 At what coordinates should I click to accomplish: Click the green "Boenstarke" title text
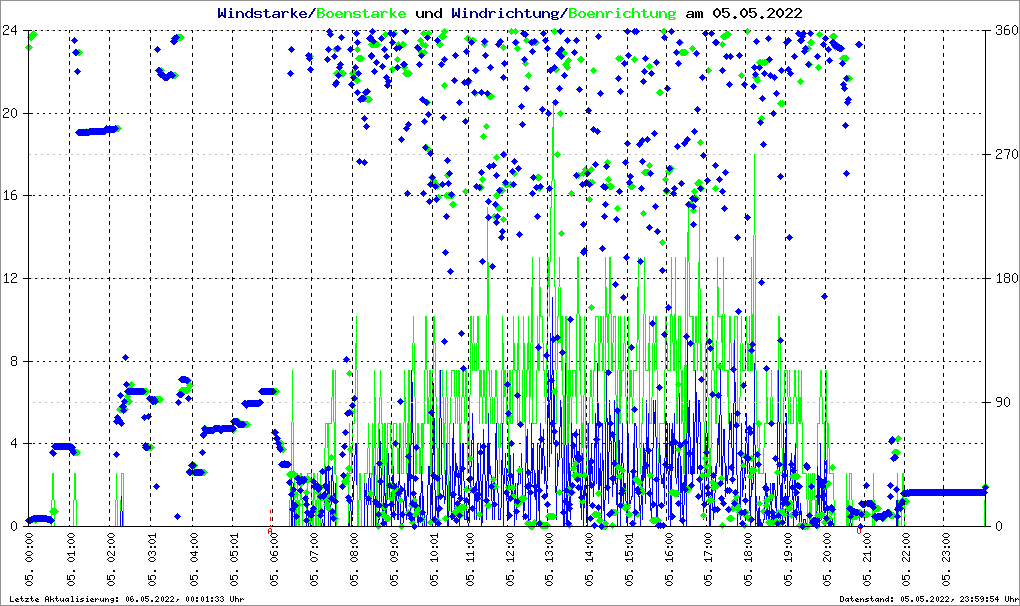pos(361,13)
